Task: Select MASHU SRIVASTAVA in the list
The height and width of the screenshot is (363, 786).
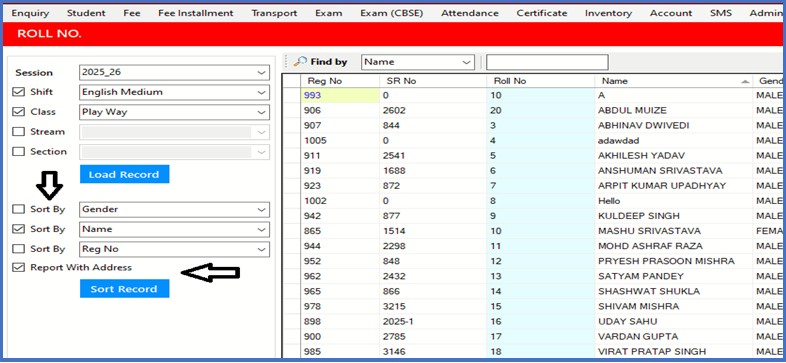Action: tap(674, 231)
